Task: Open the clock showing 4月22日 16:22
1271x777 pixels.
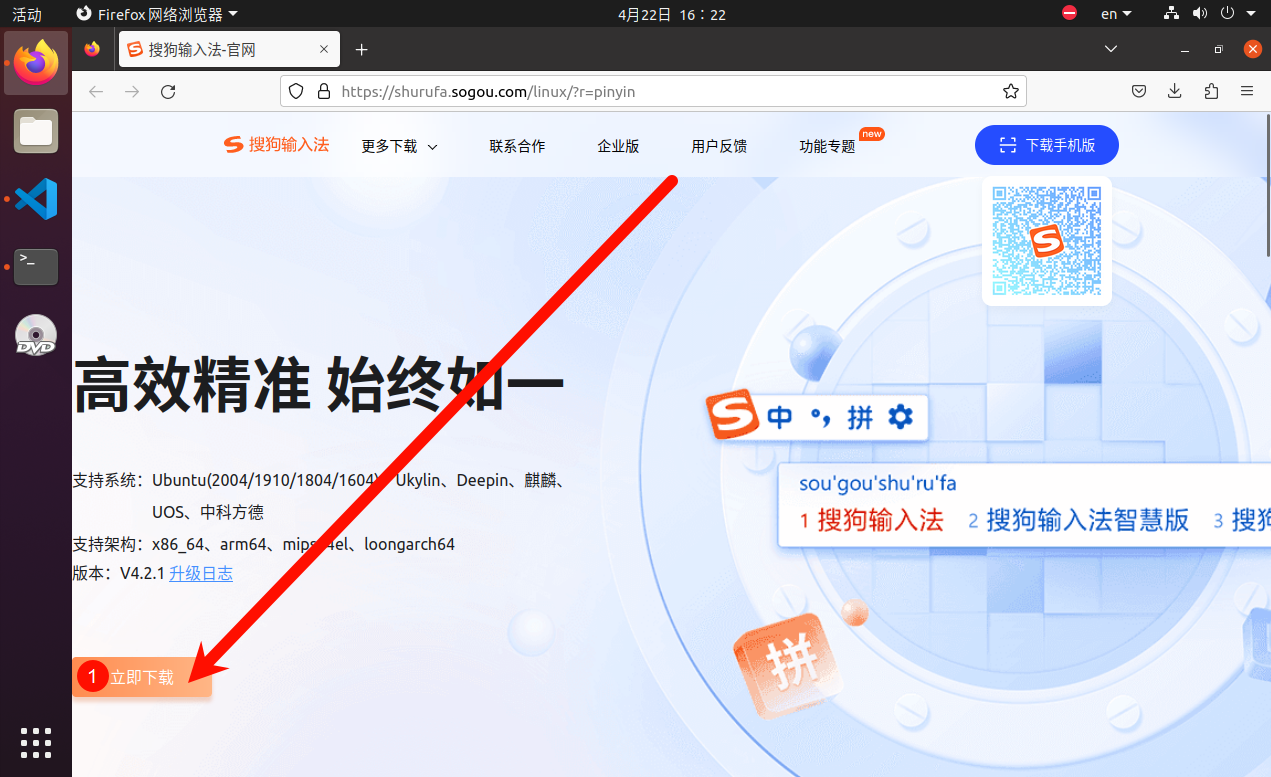Action: (672, 14)
